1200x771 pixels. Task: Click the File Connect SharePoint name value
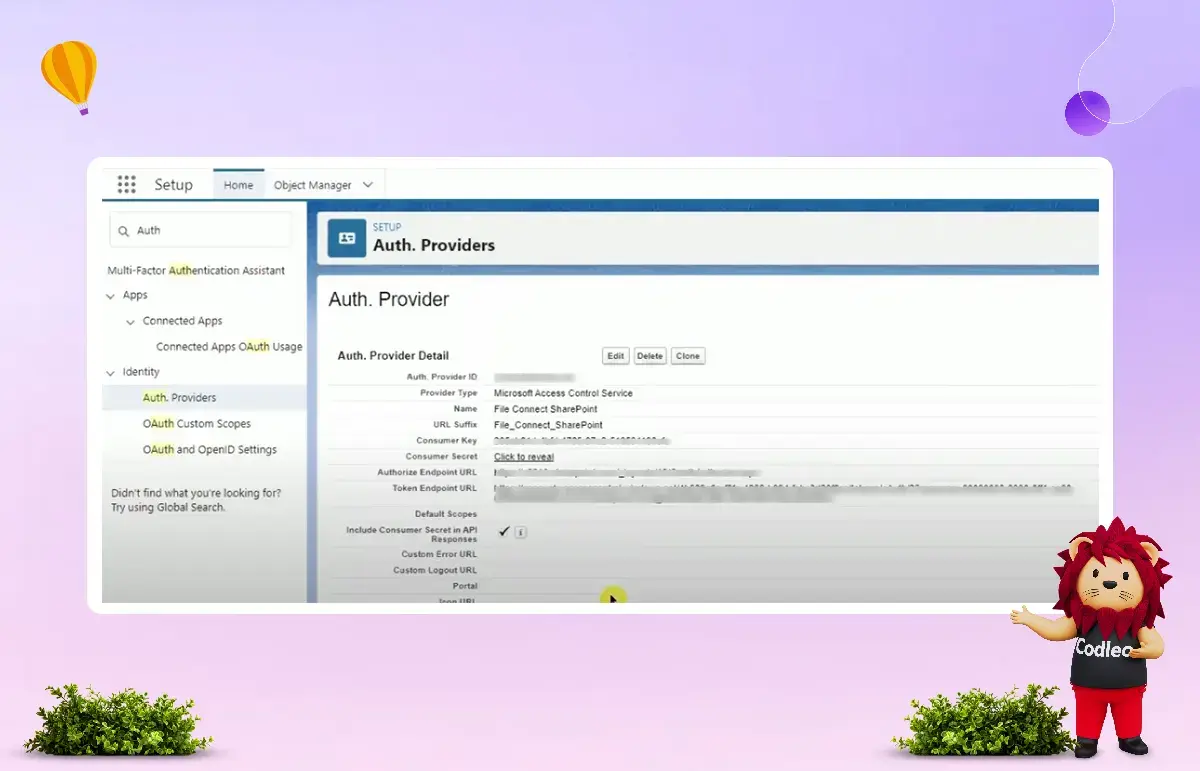tap(548, 409)
